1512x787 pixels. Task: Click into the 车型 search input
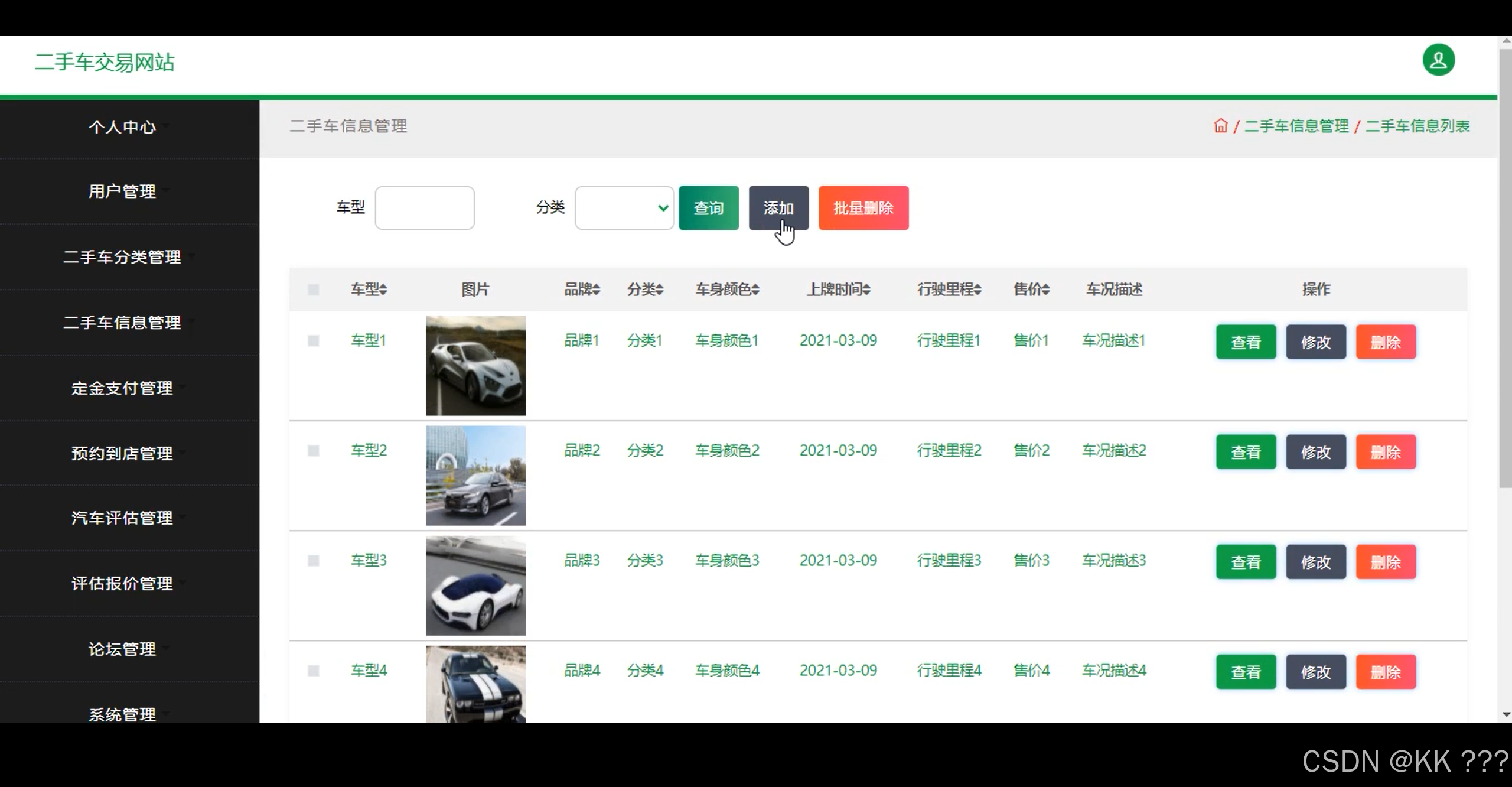coord(425,208)
